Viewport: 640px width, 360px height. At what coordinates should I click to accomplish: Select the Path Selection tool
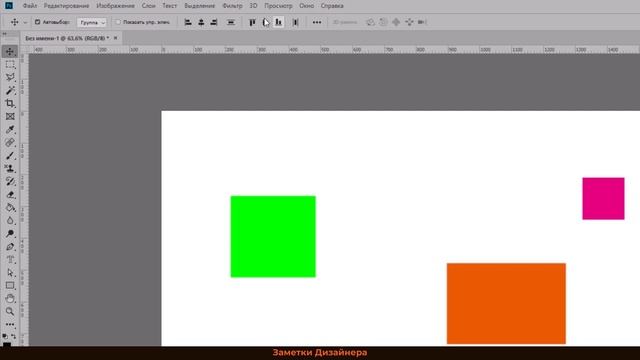(x=10, y=272)
